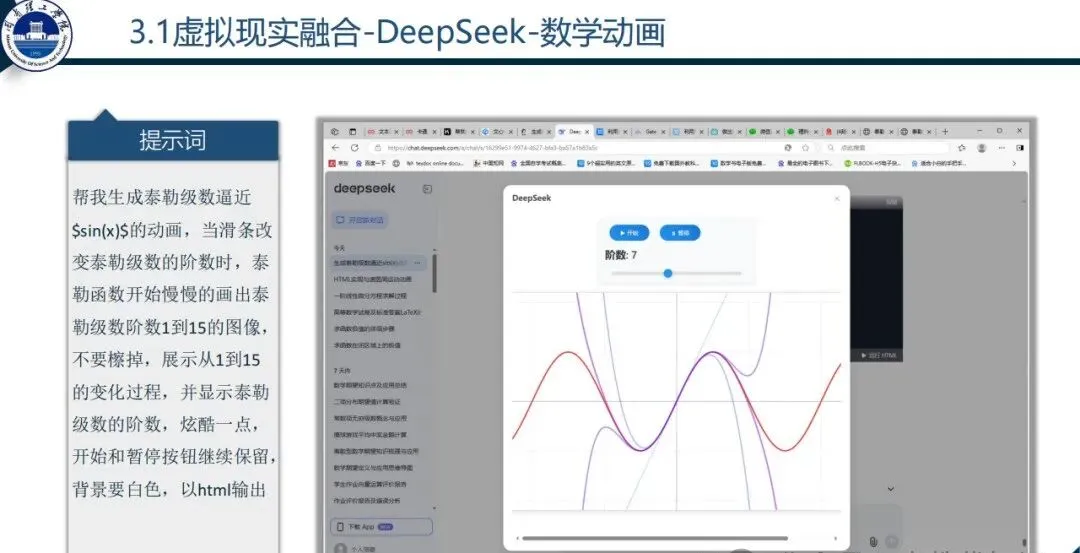Open the 'FLBOOK-H5电子...' bookmark
The height and width of the screenshot is (553, 1080).
point(873,163)
